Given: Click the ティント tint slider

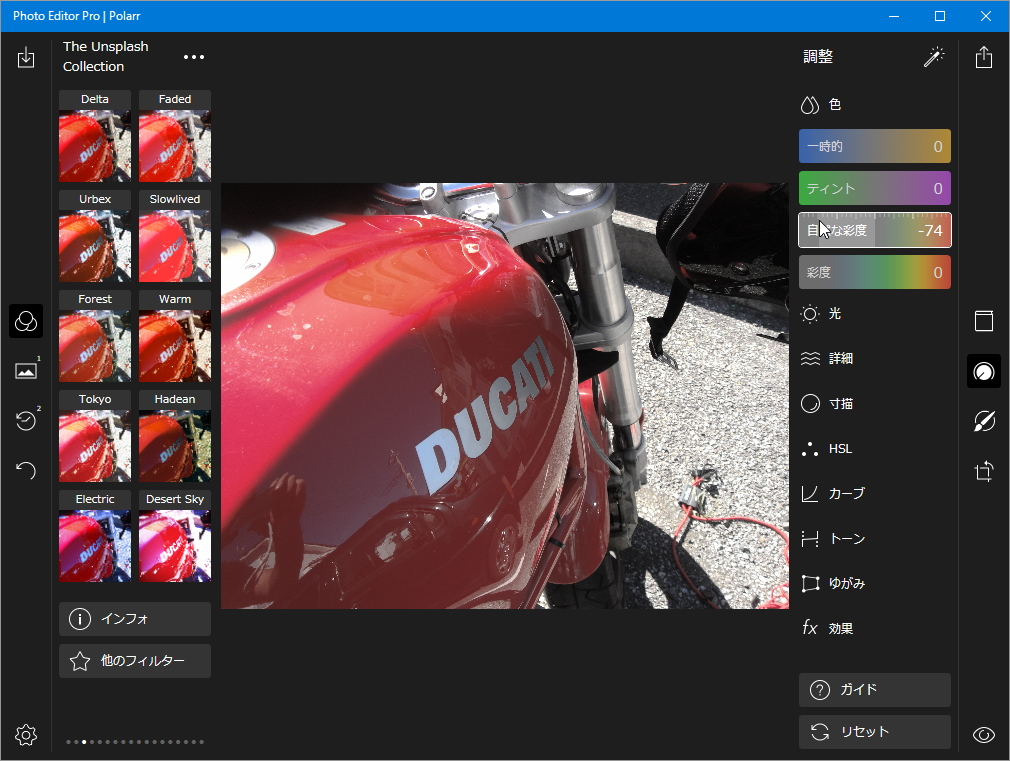Looking at the screenshot, I should [875, 188].
